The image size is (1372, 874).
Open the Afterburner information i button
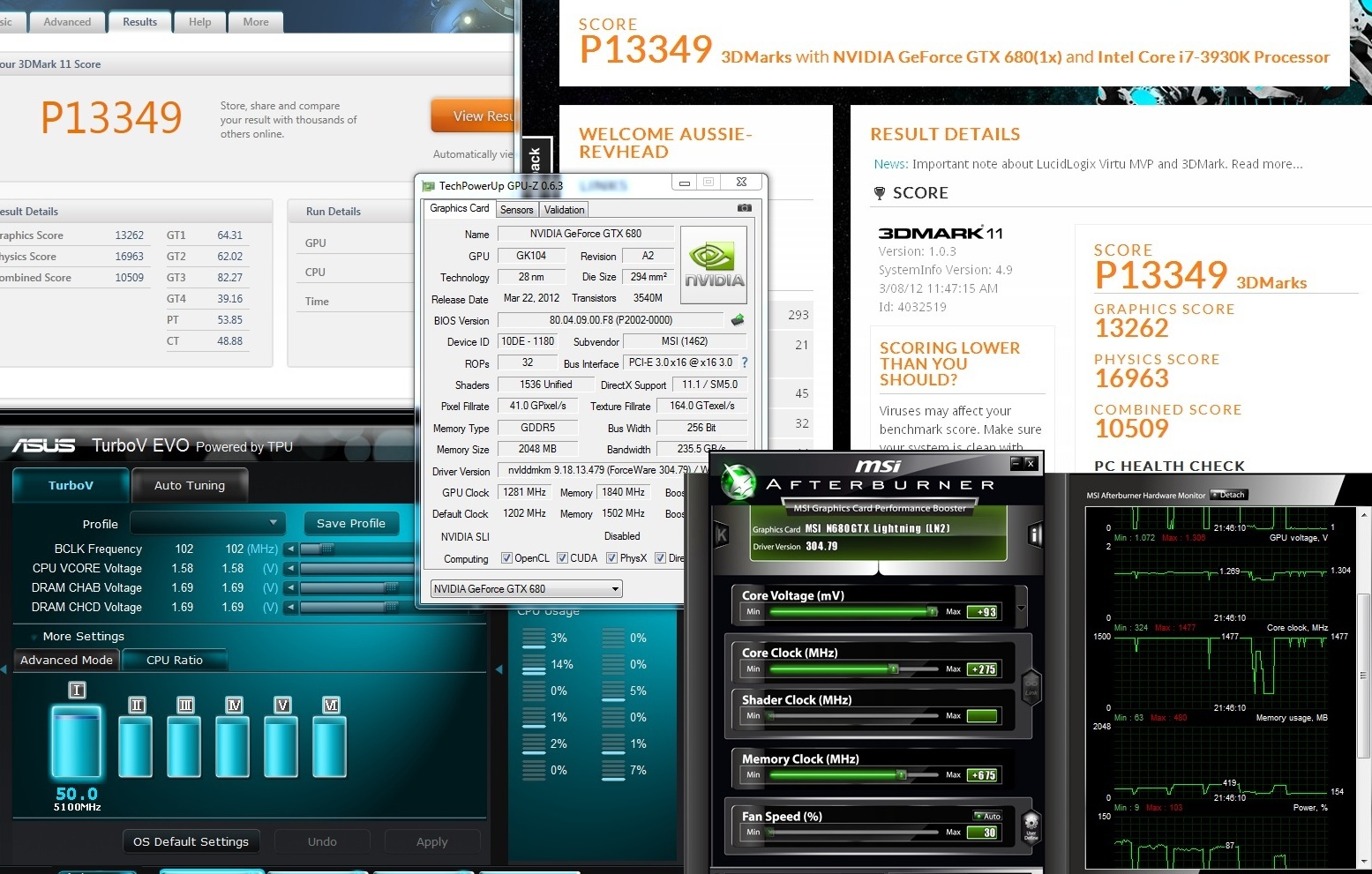1036,534
